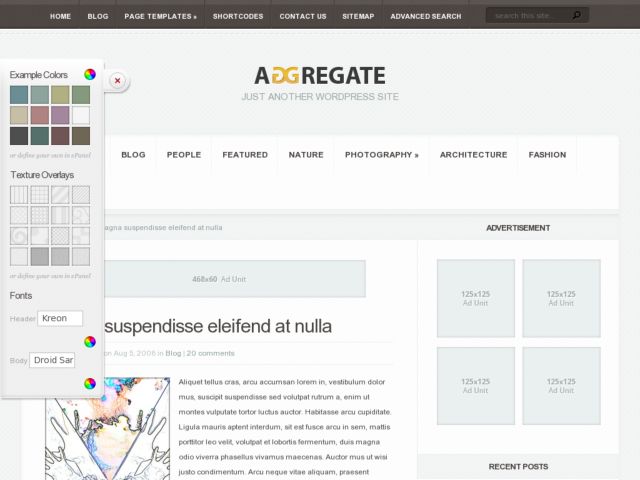Open the Shortcodes menu item
This screenshot has width=640, height=480.
coord(238,16)
